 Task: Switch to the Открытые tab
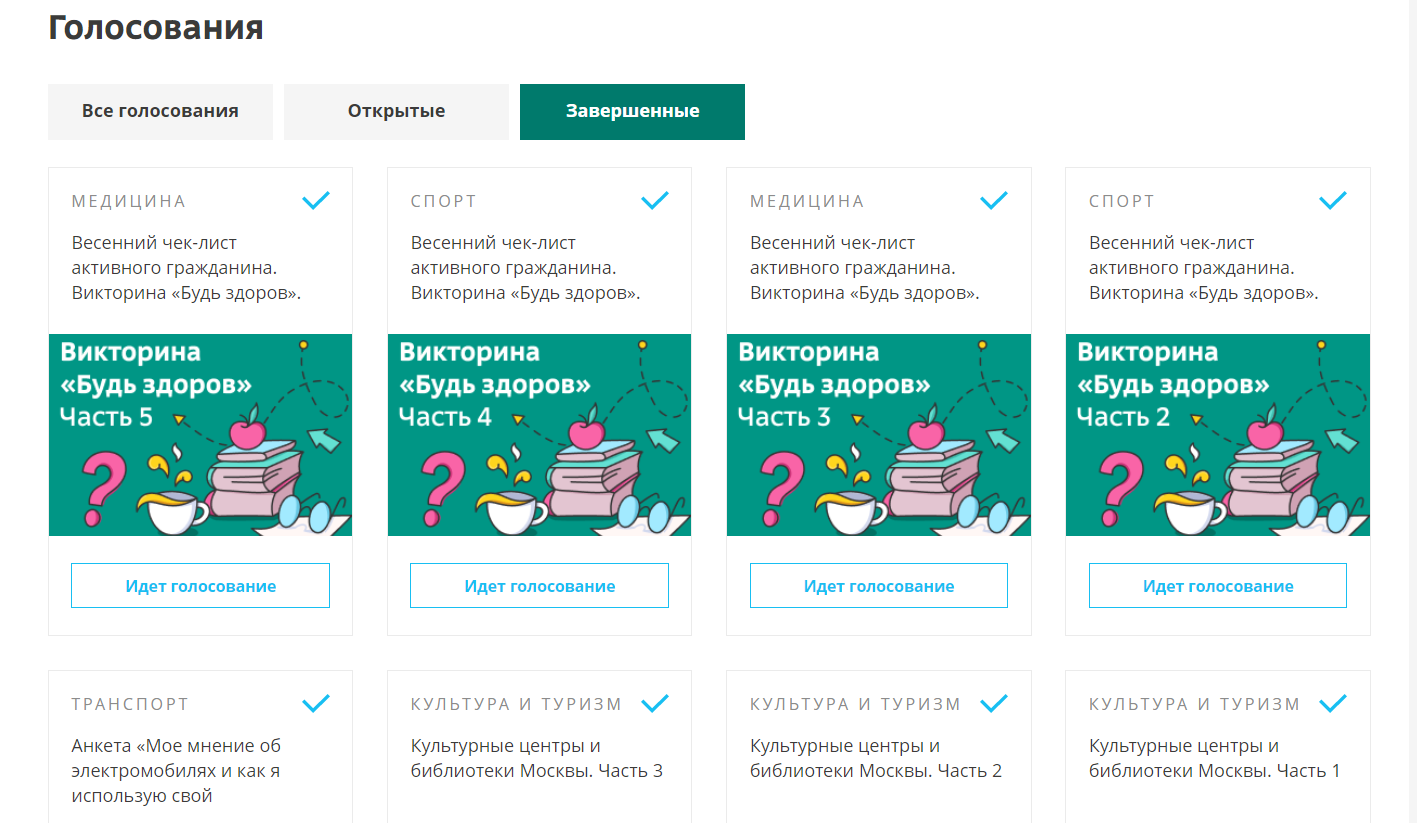(396, 111)
